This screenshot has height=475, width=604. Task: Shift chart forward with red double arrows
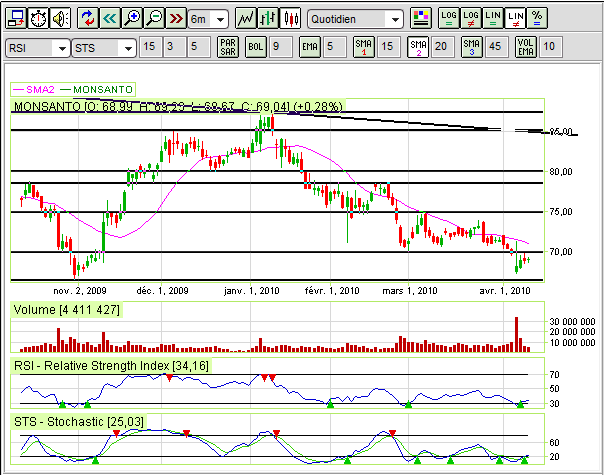coord(176,18)
